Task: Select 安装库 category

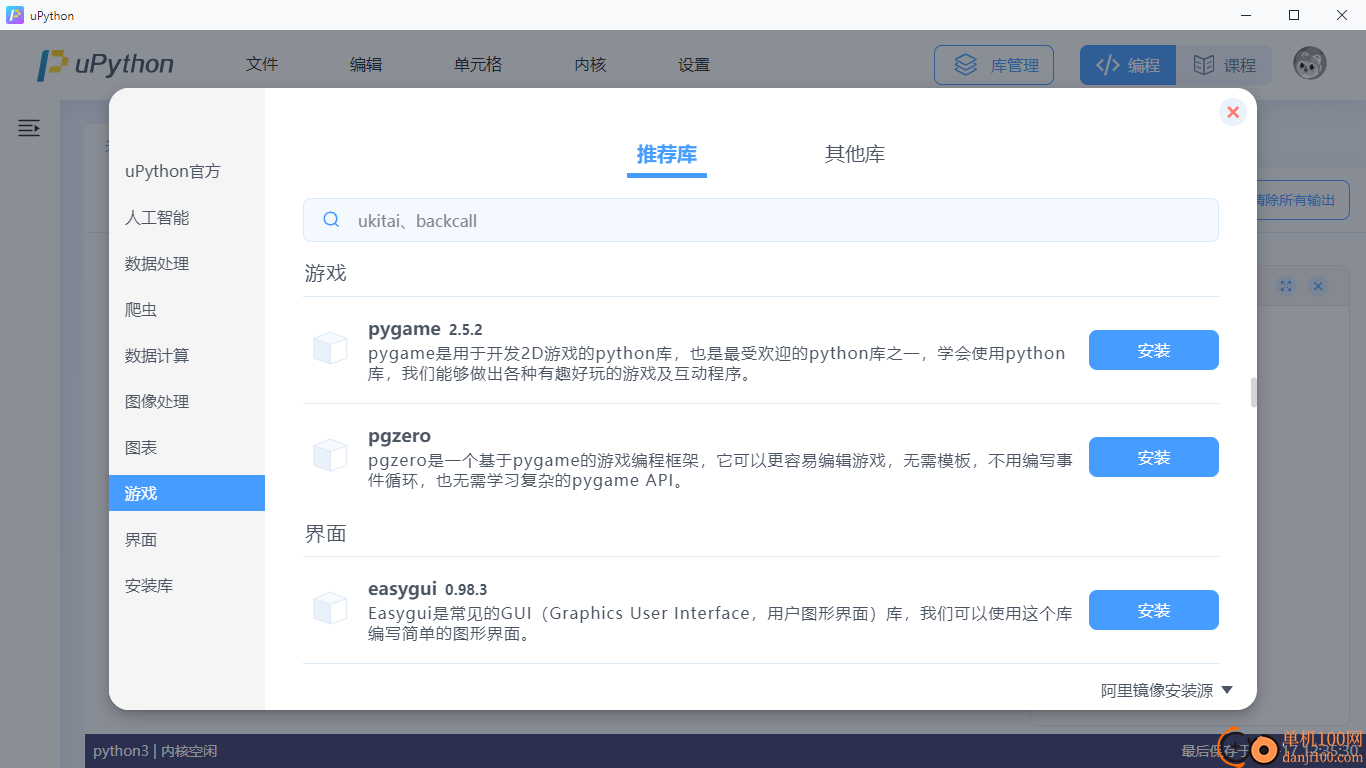Action: pos(187,585)
